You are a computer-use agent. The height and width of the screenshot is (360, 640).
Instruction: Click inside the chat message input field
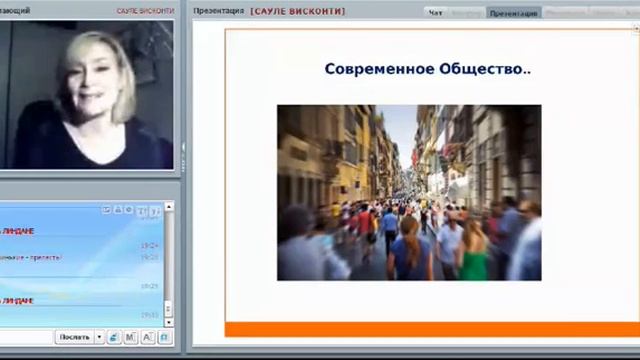pyautogui.click(x=27, y=337)
